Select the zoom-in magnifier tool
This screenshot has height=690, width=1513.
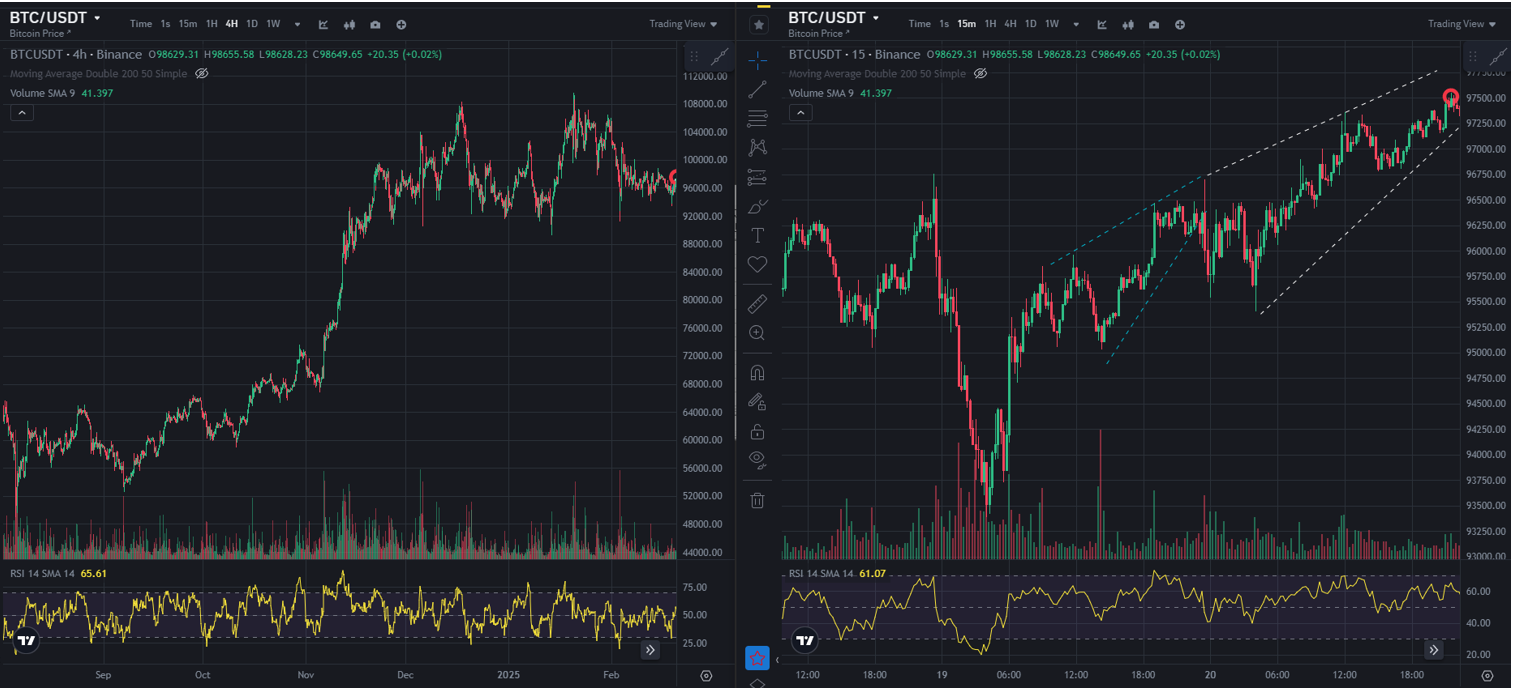click(757, 332)
